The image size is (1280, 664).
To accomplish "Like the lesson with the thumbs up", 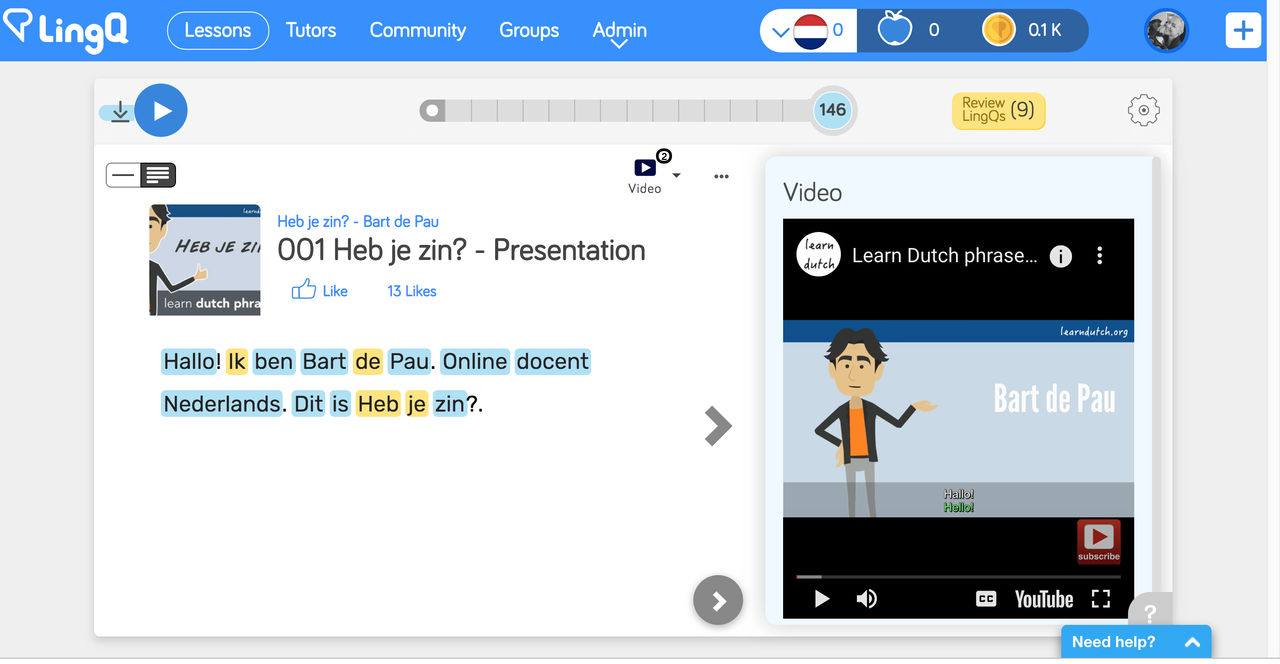I will point(304,290).
